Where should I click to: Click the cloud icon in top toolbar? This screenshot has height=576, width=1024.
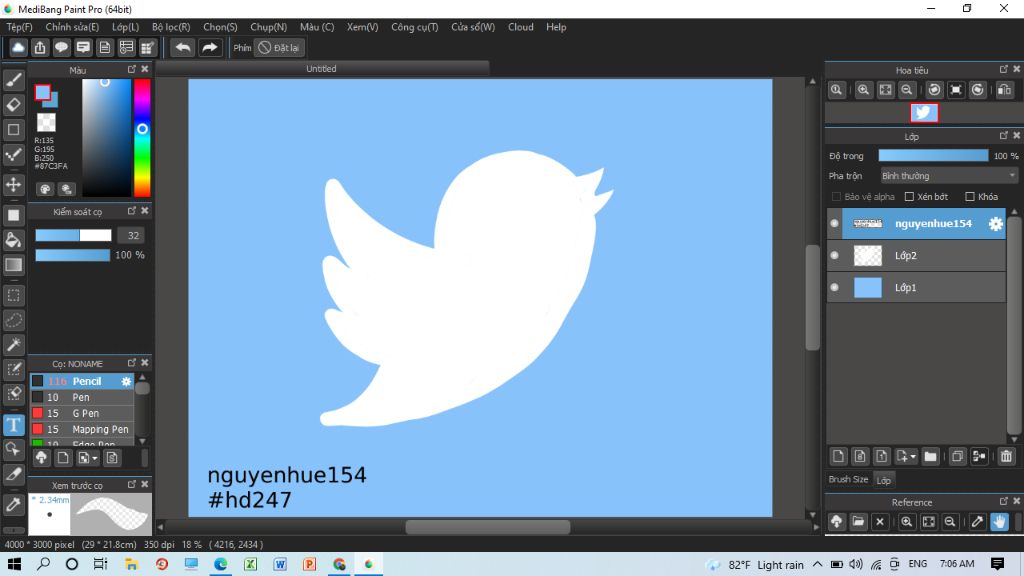[x=18, y=48]
